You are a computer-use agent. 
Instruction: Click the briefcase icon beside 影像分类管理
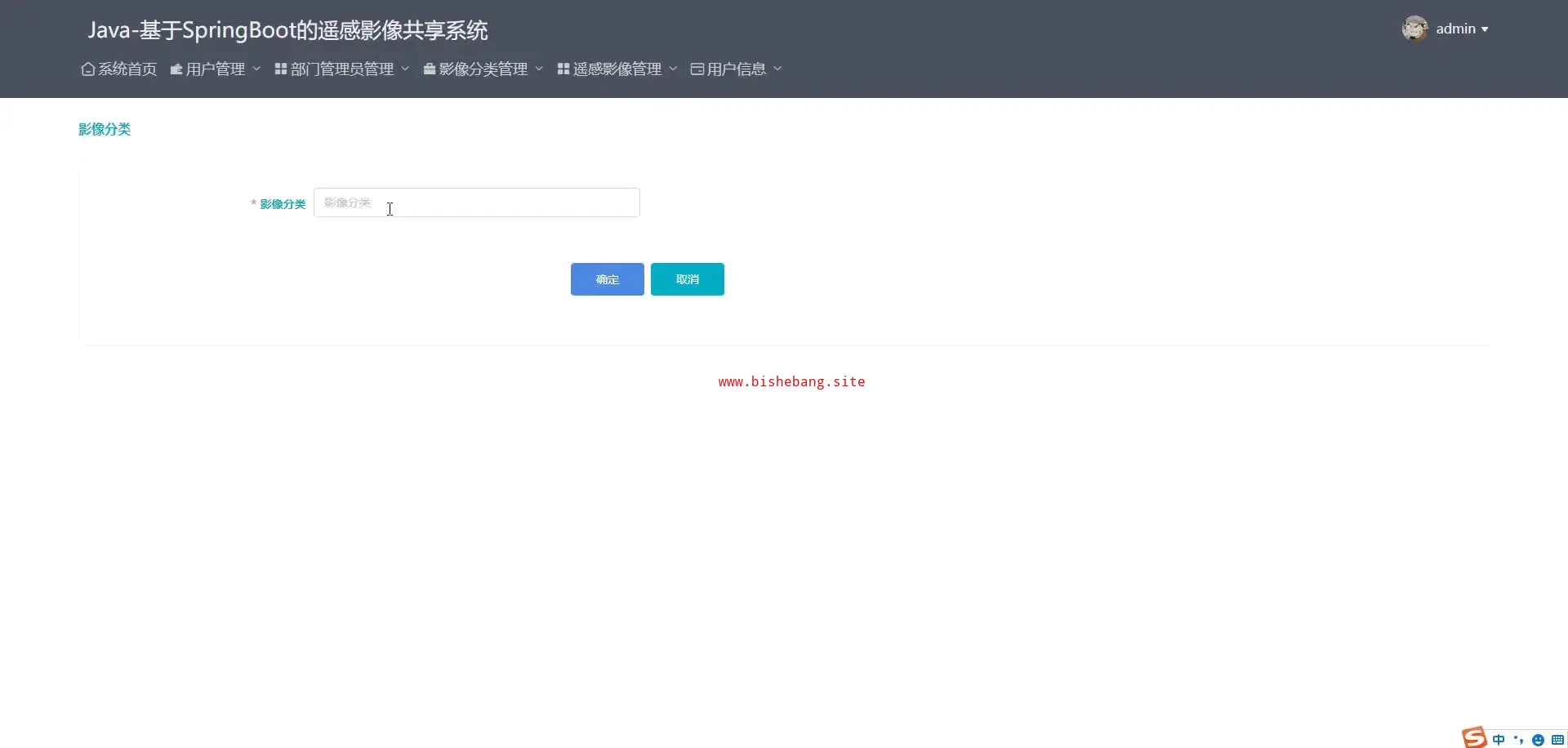point(429,69)
